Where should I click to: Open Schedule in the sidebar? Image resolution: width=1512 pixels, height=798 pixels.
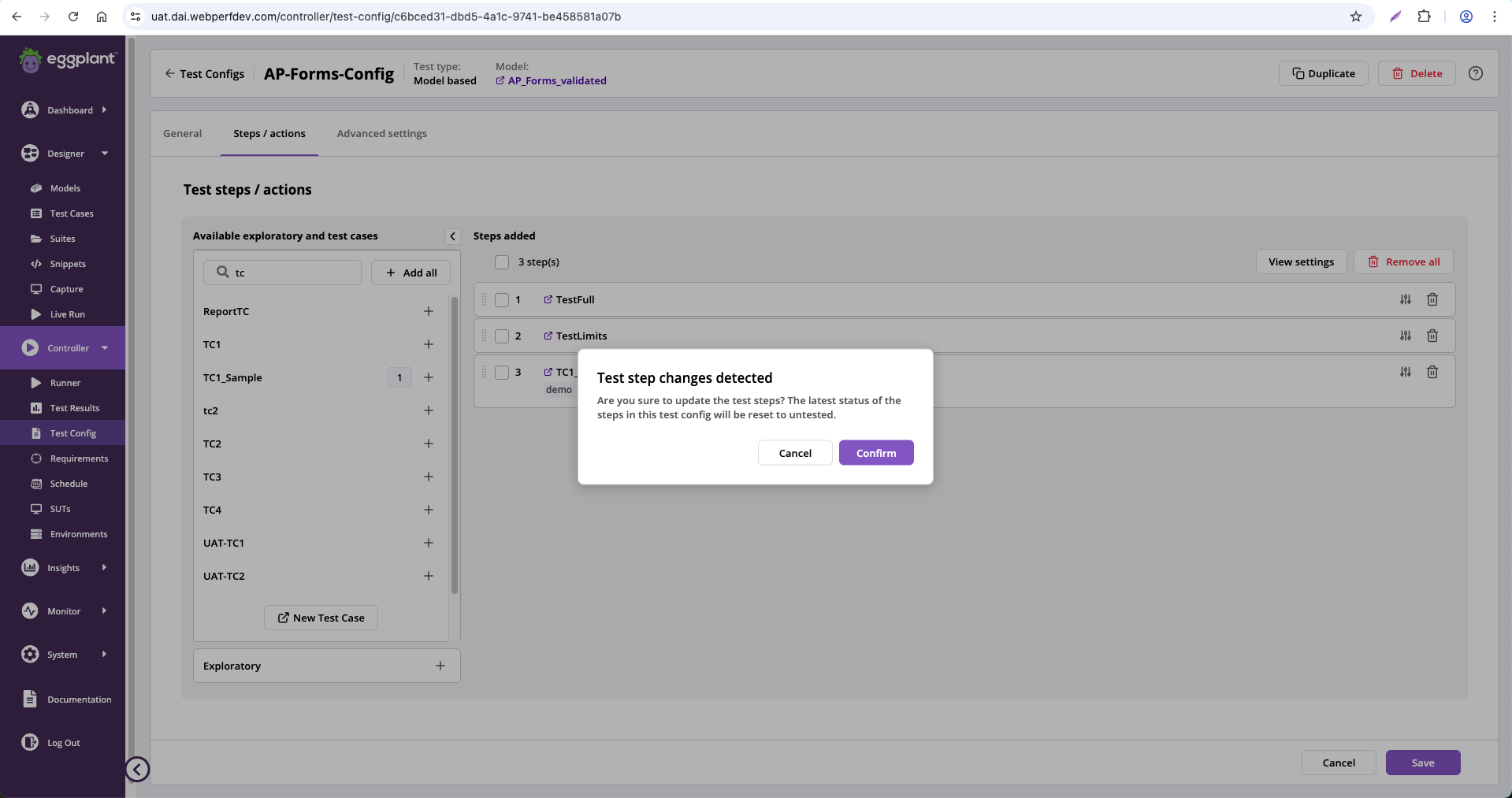(x=69, y=484)
